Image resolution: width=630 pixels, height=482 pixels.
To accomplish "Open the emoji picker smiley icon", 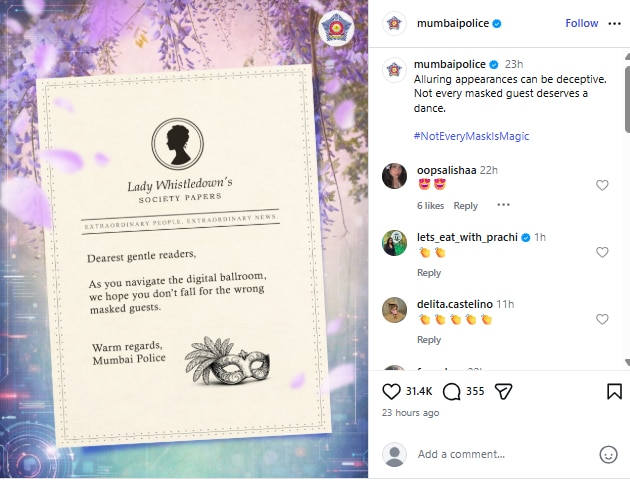I will point(608,455).
